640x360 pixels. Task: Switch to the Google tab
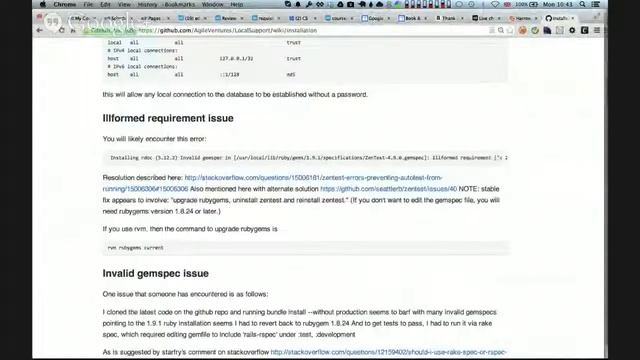point(376,18)
